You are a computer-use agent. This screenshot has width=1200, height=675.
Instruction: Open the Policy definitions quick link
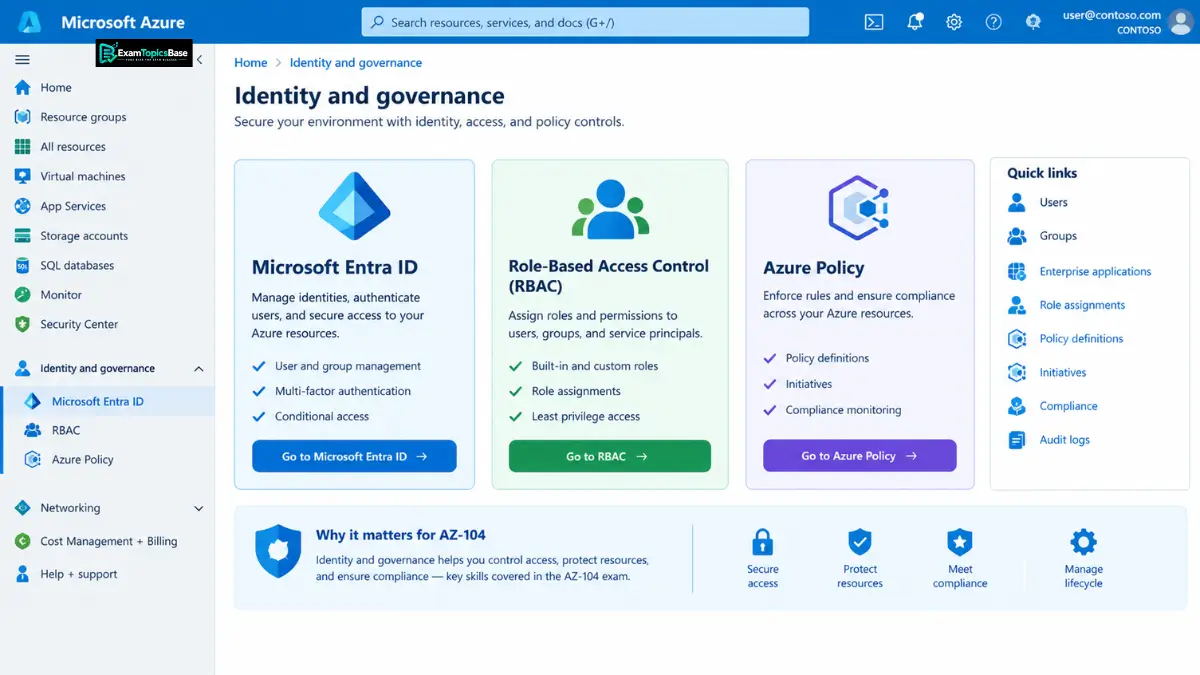click(x=1081, y=339)
